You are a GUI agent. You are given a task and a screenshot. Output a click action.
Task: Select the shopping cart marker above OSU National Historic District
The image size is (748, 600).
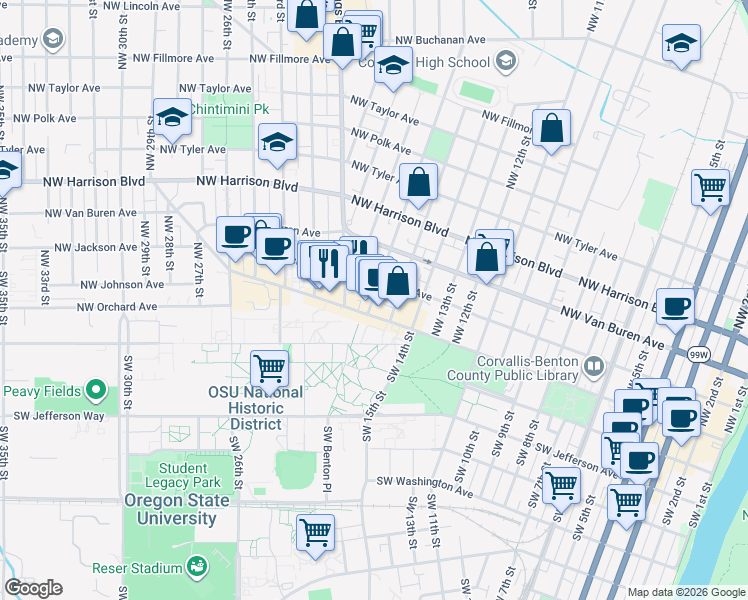[x=270, y=370]
